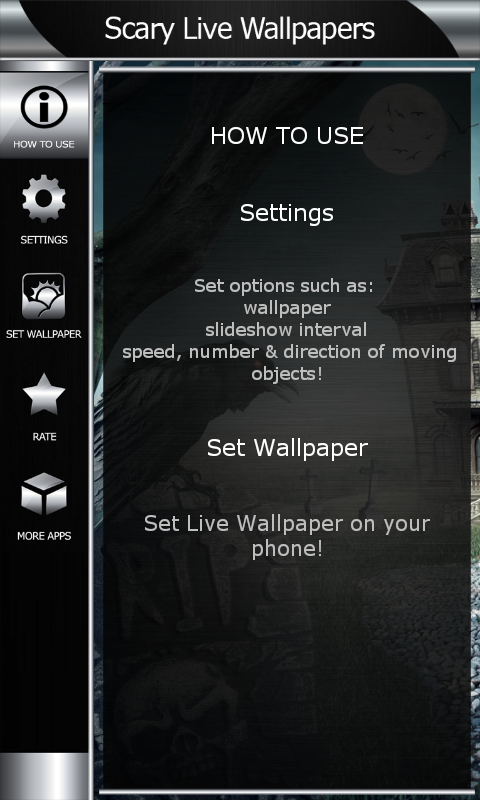Click the Set Wallpaper heading in the panel
This screenshot has height=800, width=480.
pos(287,448)
